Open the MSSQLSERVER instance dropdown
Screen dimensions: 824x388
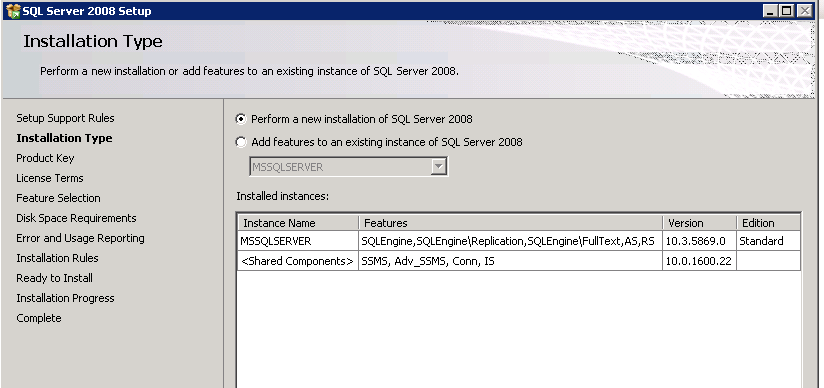click(439, 167)
